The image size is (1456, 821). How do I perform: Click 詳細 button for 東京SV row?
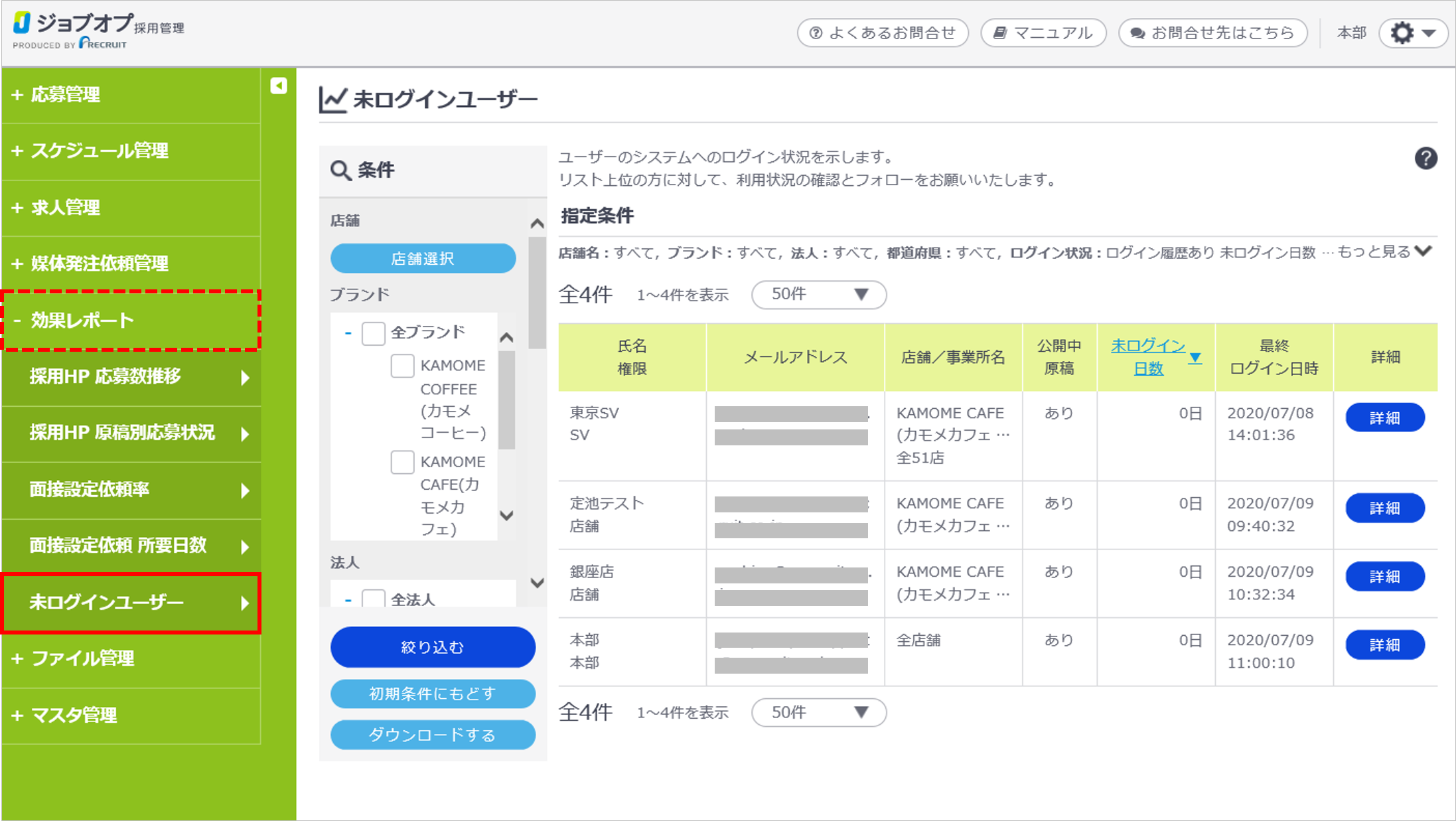pyautogui.click(x=1384, y=418)
